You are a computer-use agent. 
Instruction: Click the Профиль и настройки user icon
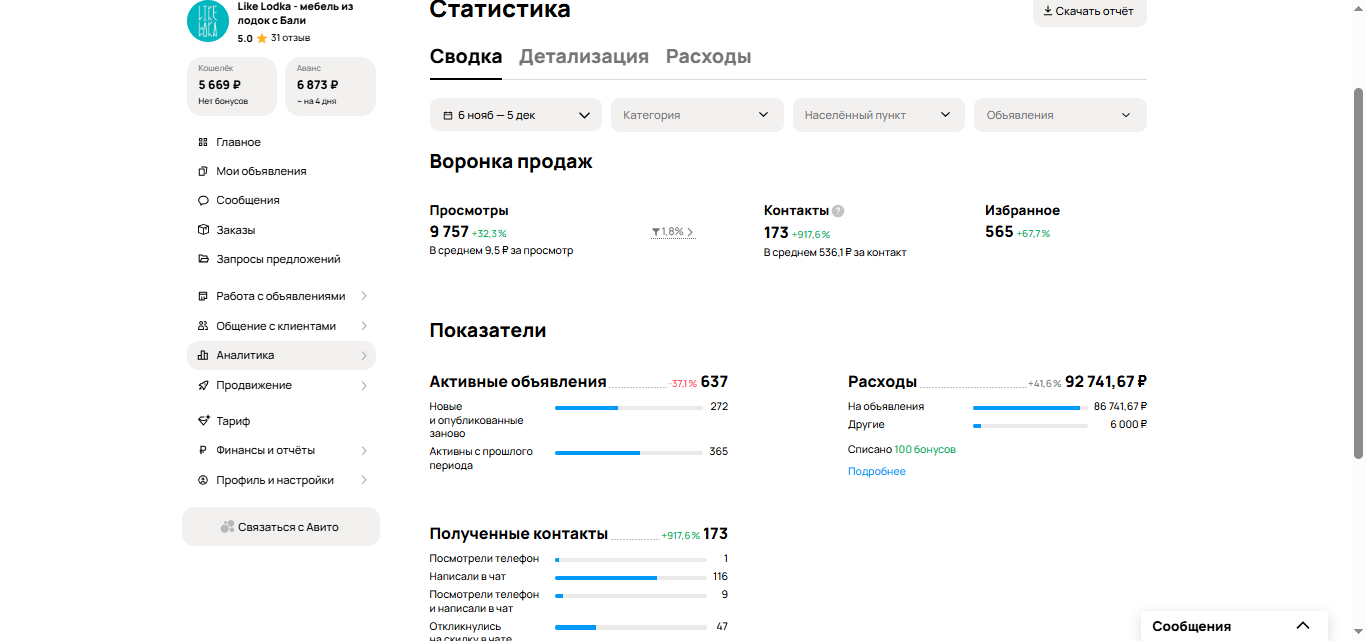click(x=203, y=480)
